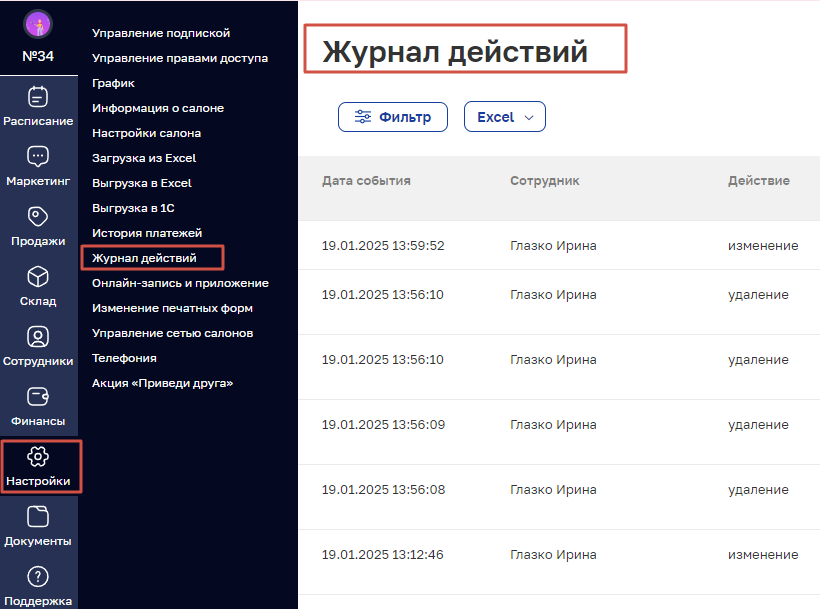The width and height of the screenshot is (820, 609).
Task: Open Управление сетью салонов
Action: coord(173,334)
